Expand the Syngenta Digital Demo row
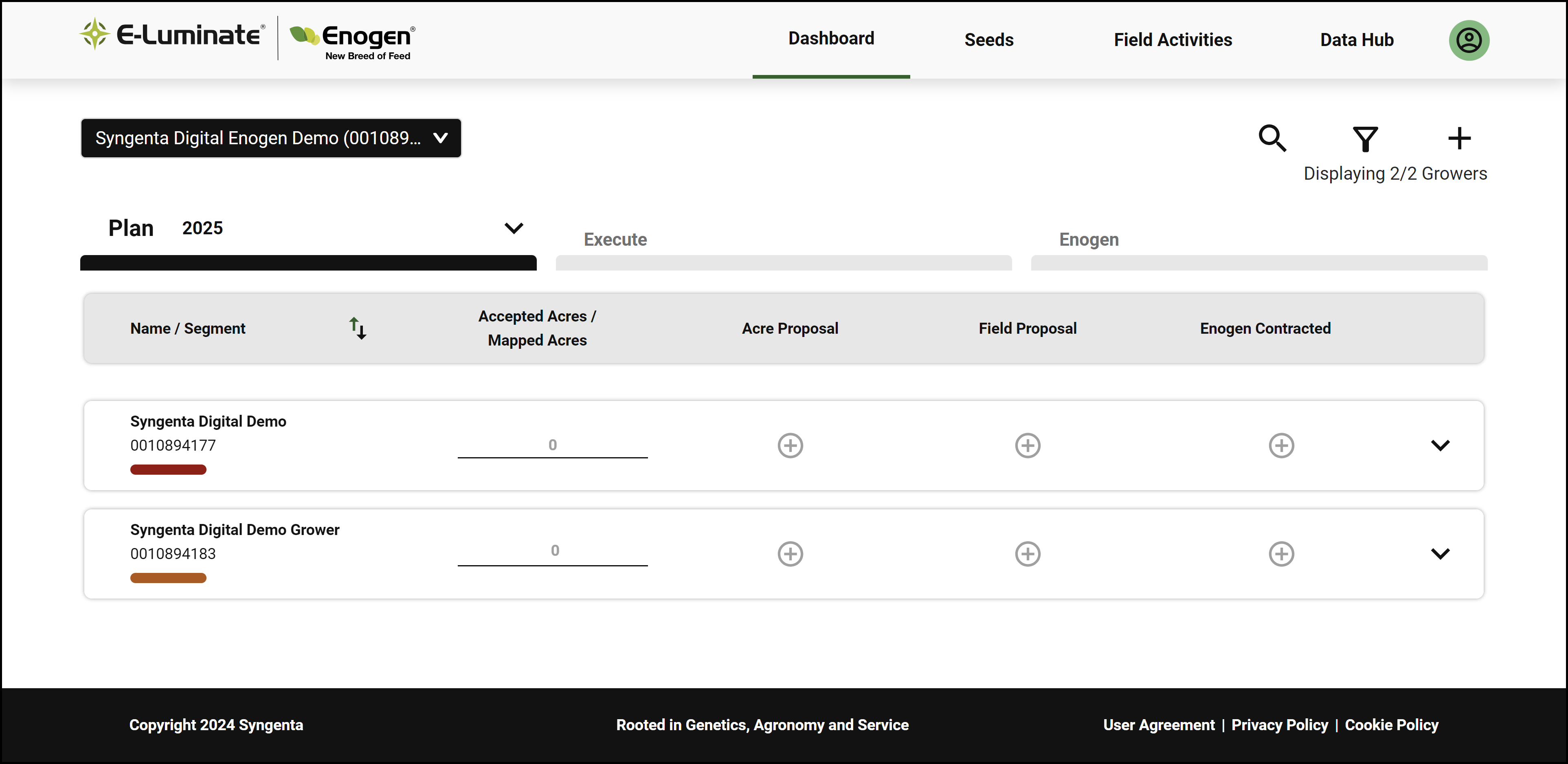The height and width of the screenshot is (764, 1568). pos(1440,446)
